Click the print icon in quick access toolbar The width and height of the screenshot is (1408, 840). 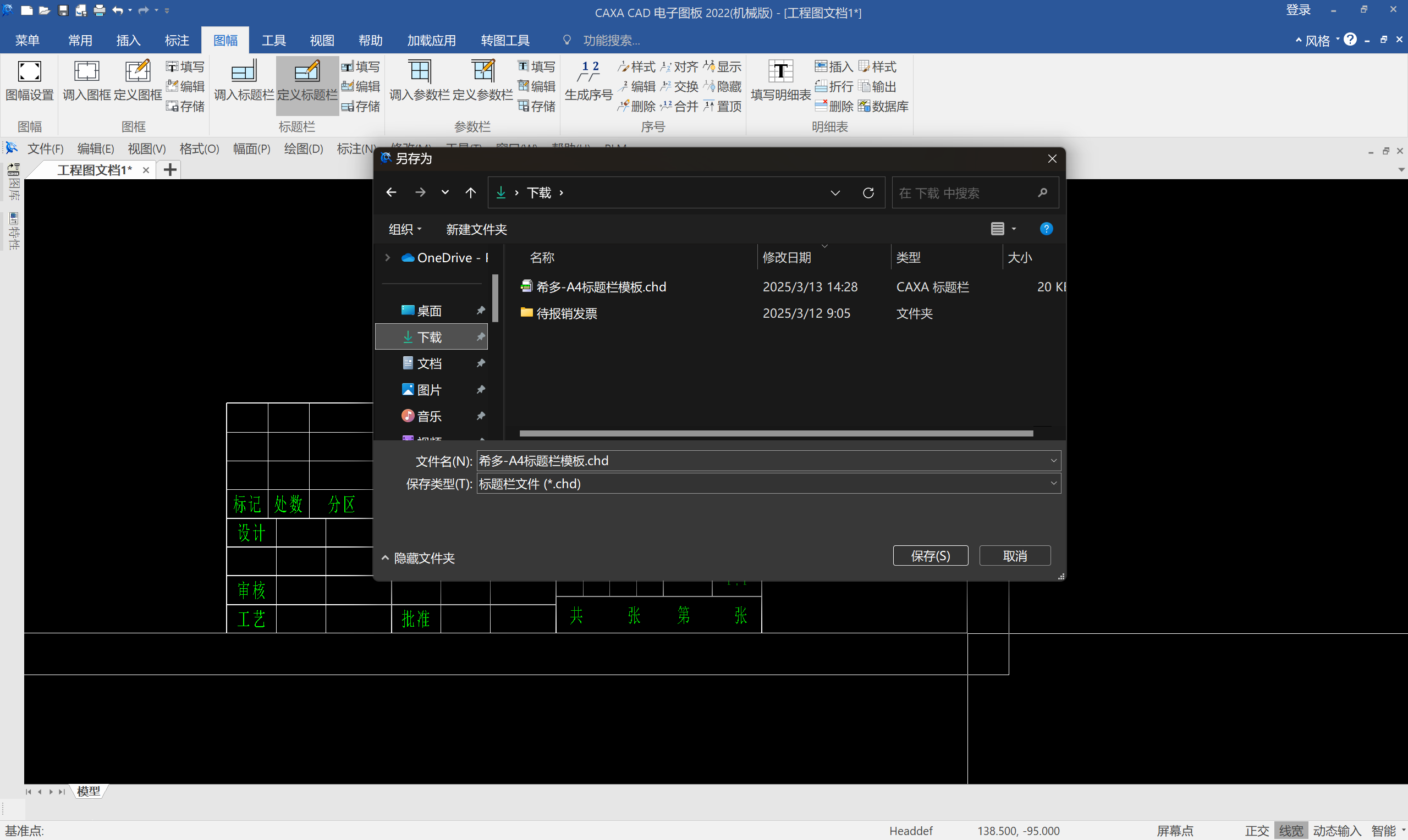(99, 10)
